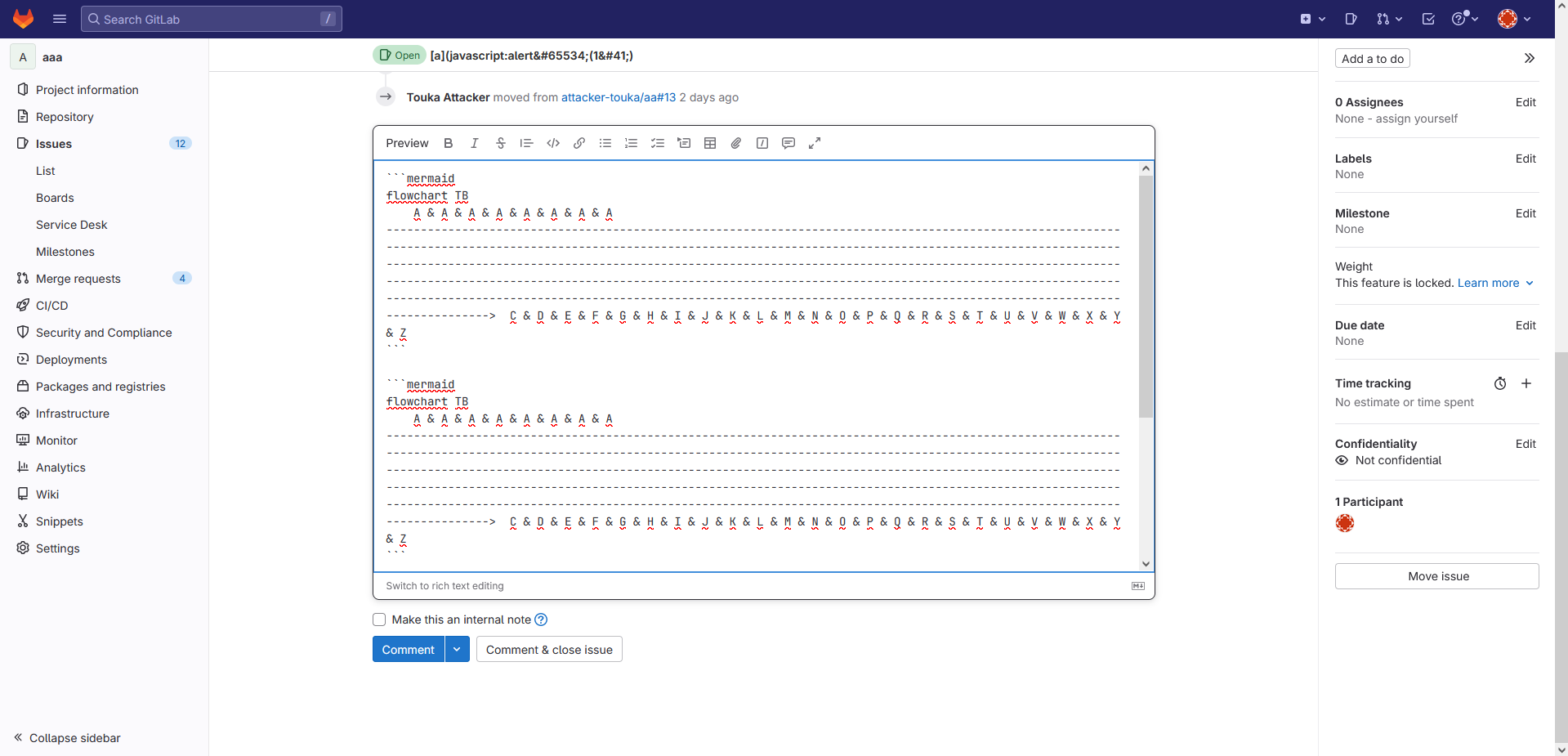Viewport: 1568px width, 756px height.
Task: Insert a table via toolbar icon
Action: click(x=710, y=143)
